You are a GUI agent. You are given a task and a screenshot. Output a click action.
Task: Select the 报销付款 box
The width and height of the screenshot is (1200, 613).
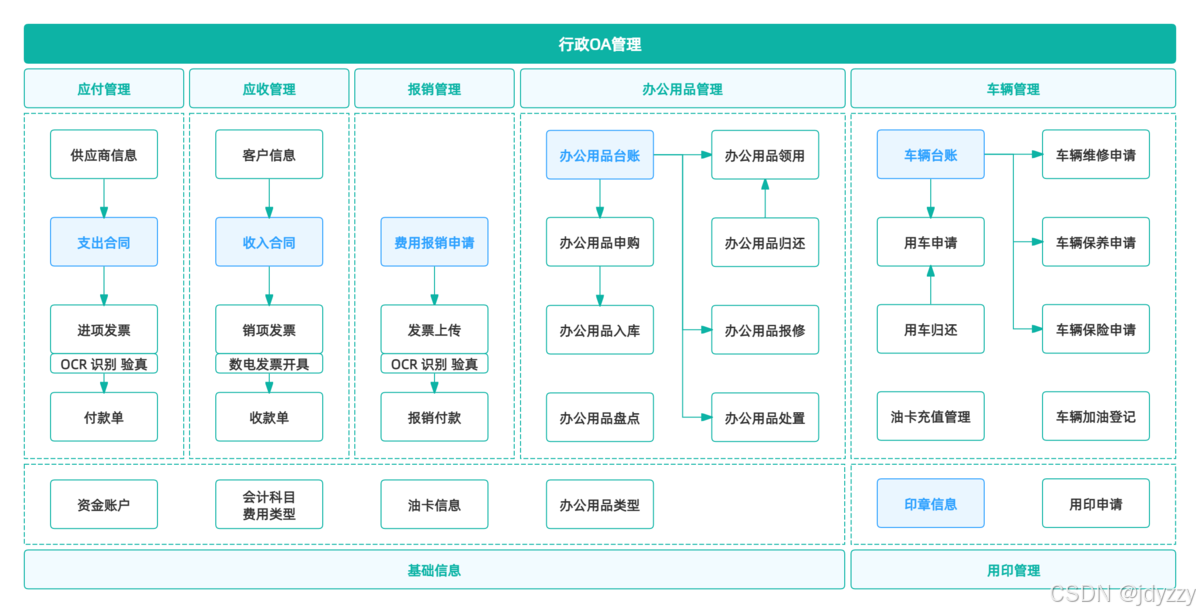tap(434, 417)
